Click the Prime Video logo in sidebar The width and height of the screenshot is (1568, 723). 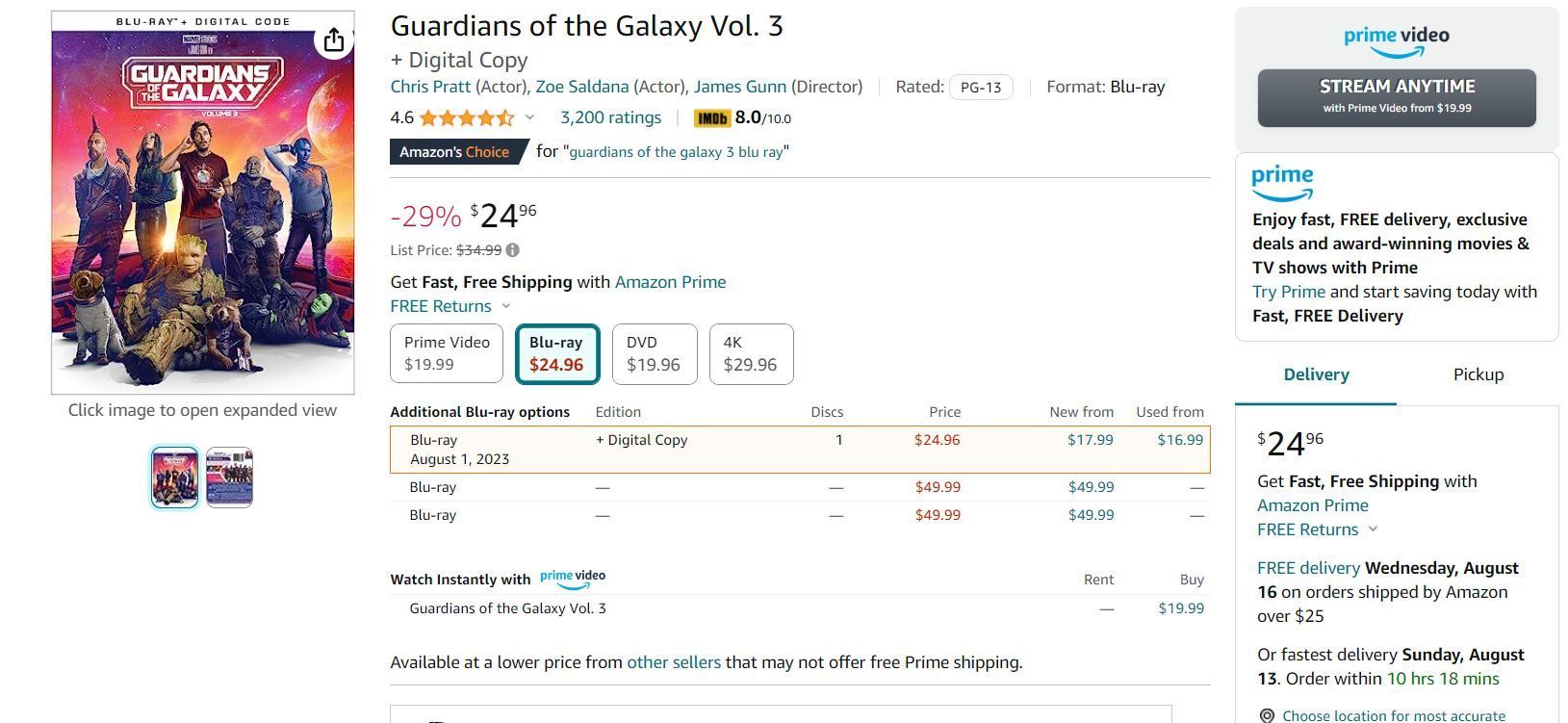coord(1396,40)
